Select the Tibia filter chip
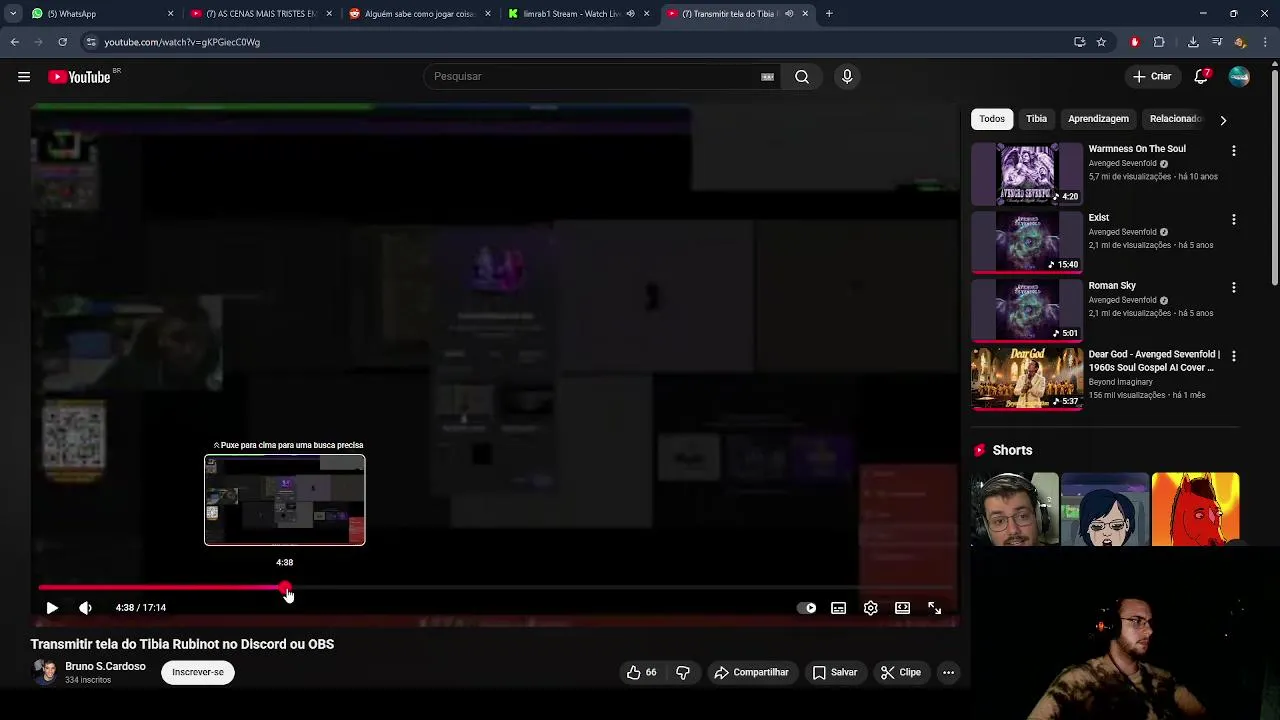The image size is (1280, 720). (1036, 119)
